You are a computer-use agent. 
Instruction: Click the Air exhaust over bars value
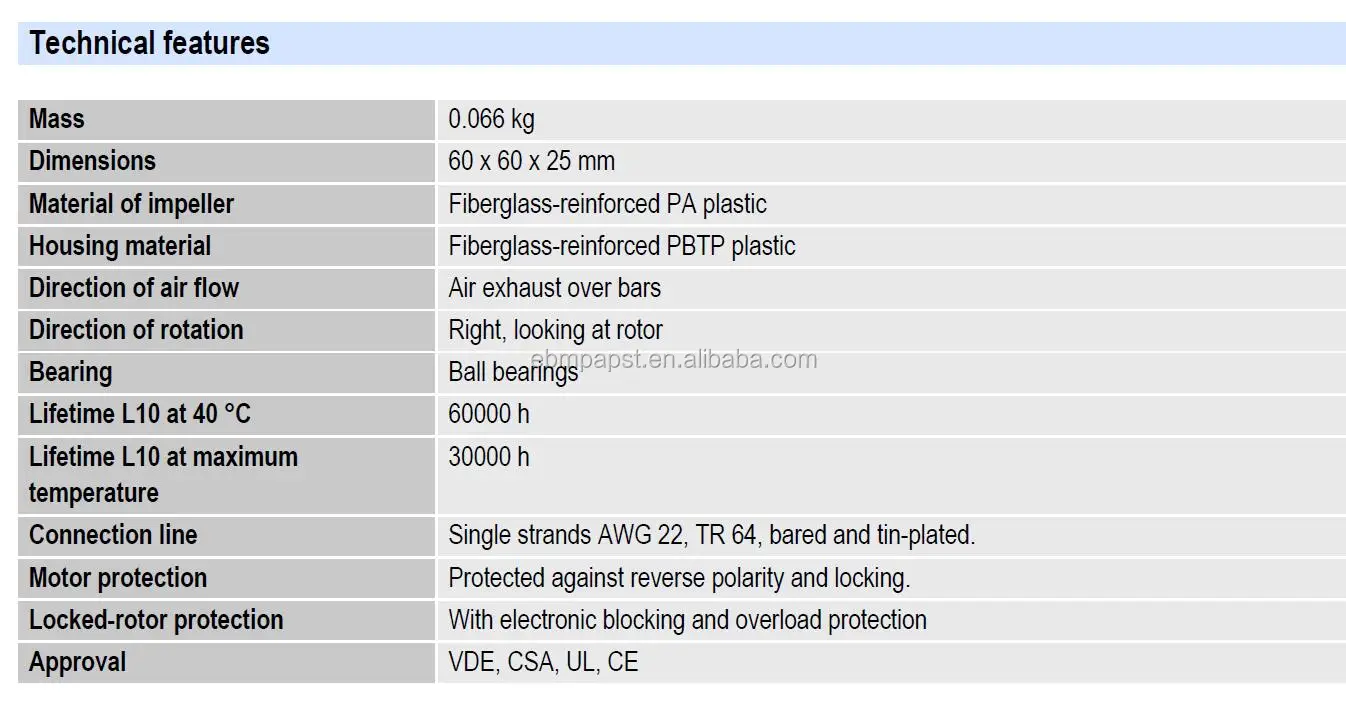tap(554, 288)
